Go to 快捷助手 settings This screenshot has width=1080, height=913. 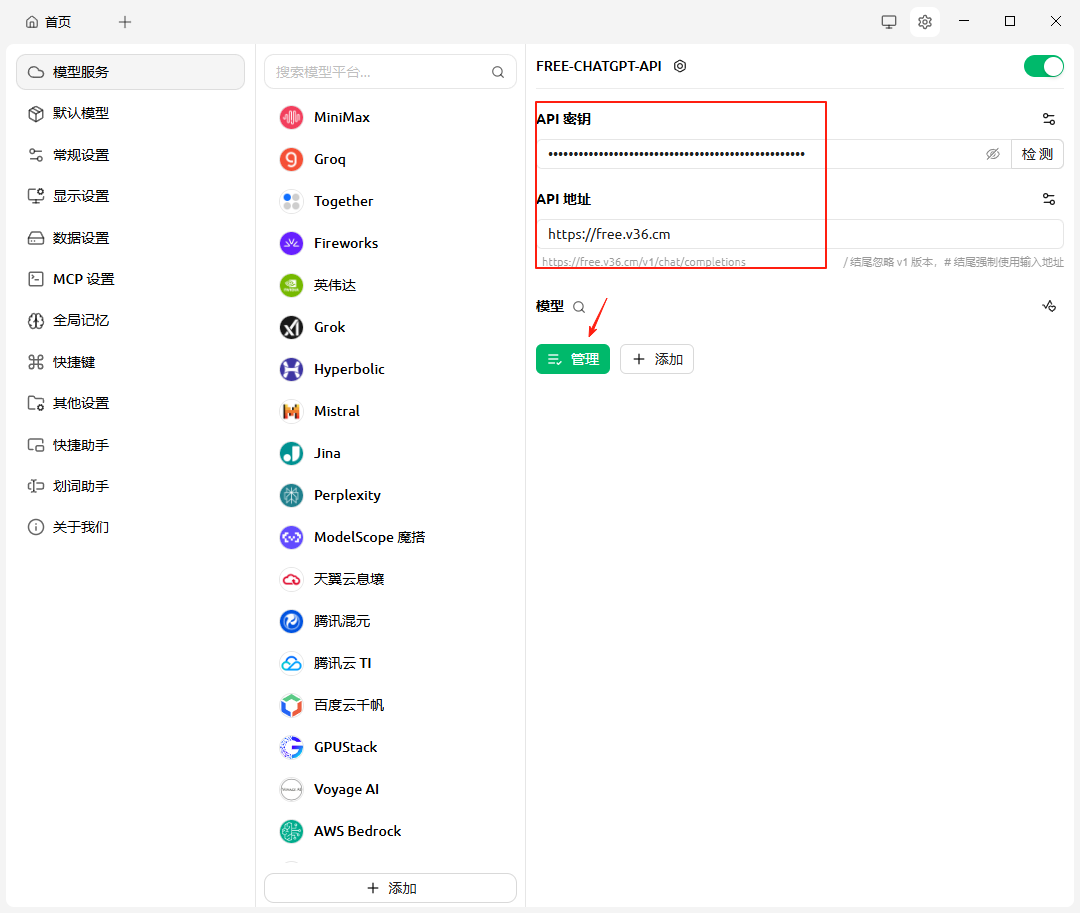[130, 445]
